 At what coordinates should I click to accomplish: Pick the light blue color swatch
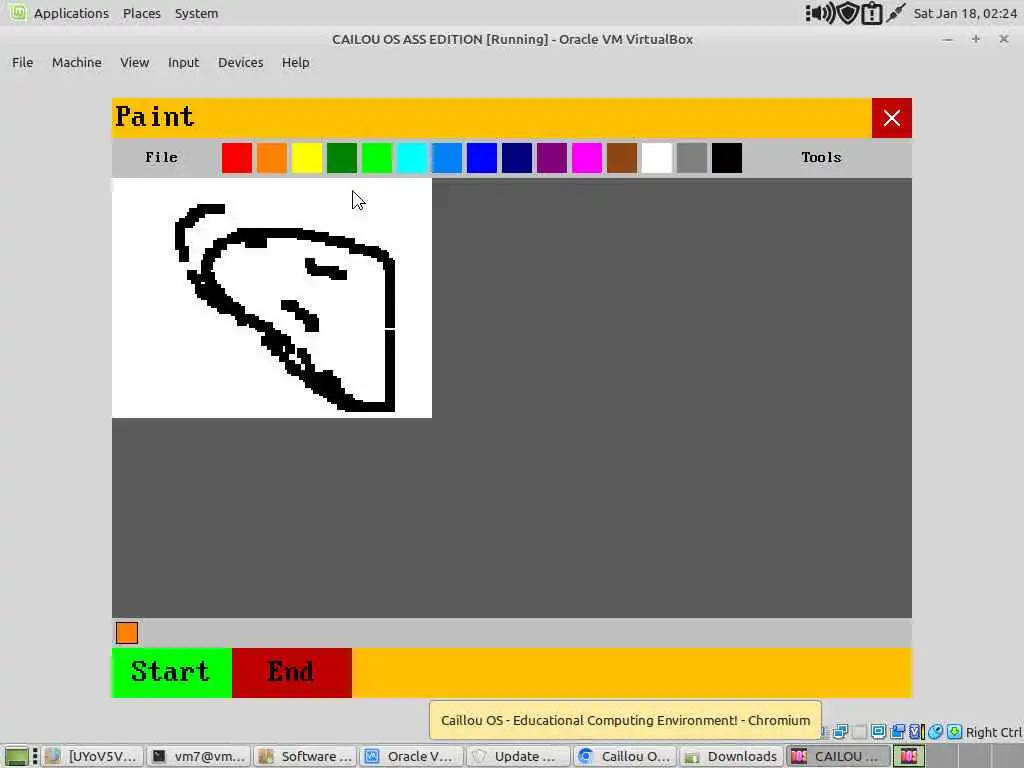(x=447, y=158)
